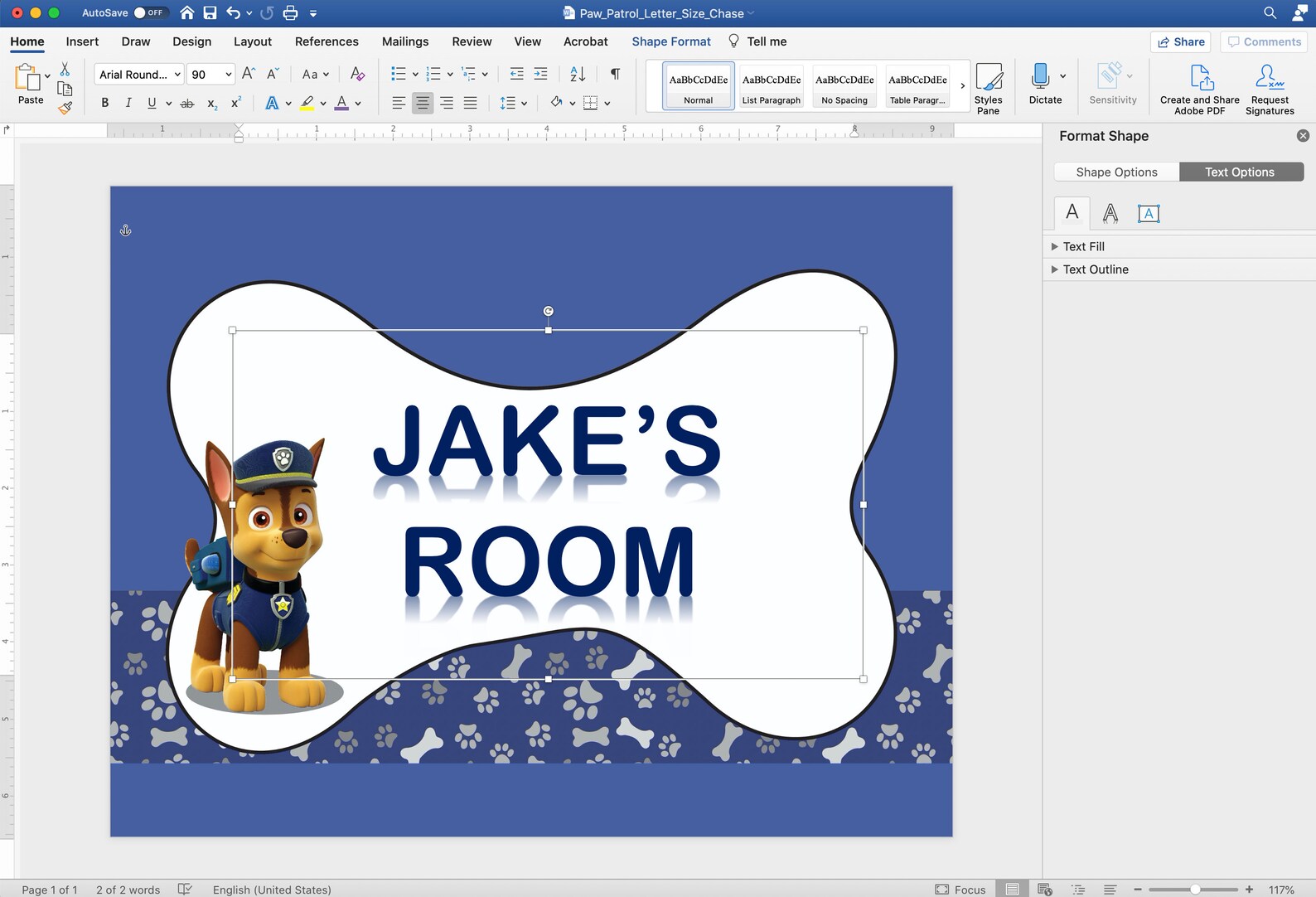Click Tell me search box
1316x897 pixels.
(x=757, y=41)
